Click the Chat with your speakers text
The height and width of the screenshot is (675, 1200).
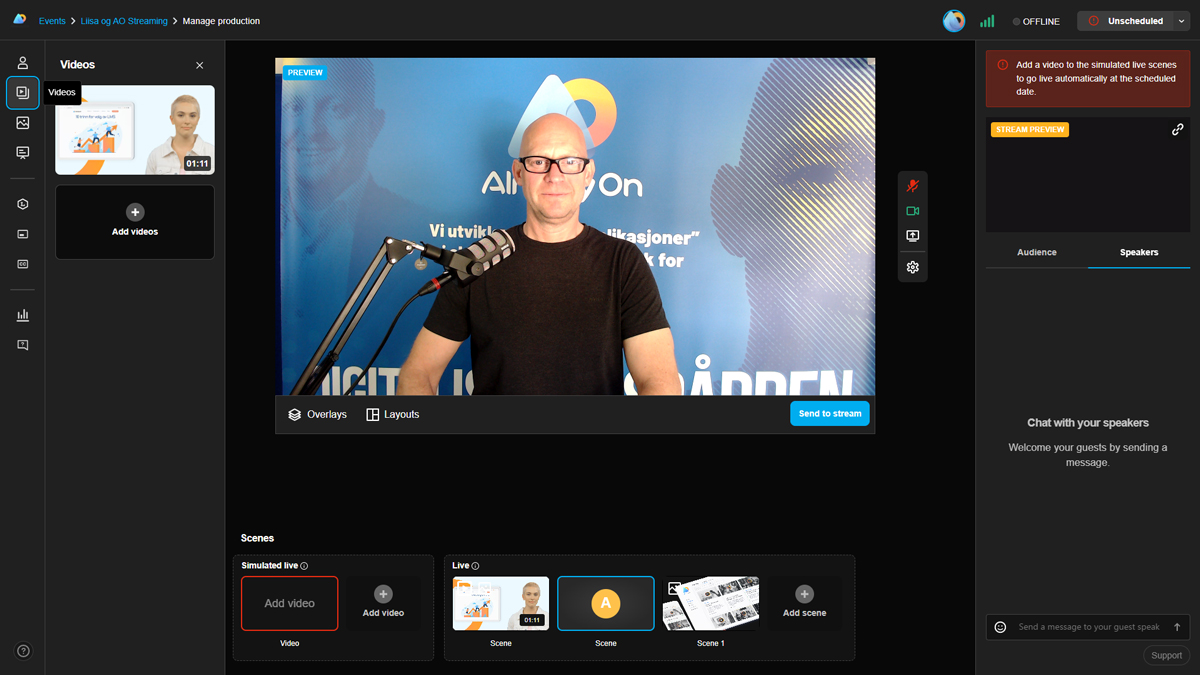(x=1088, y=423)
